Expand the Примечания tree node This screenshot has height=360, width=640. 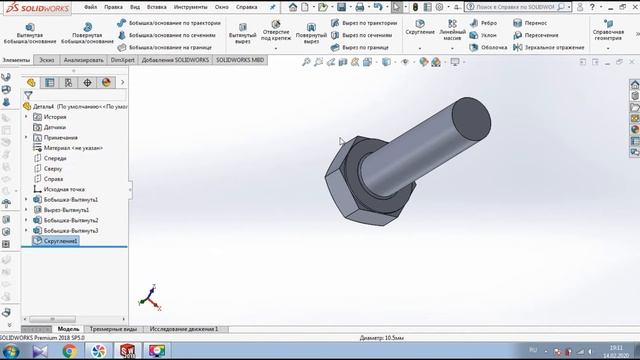27,138
